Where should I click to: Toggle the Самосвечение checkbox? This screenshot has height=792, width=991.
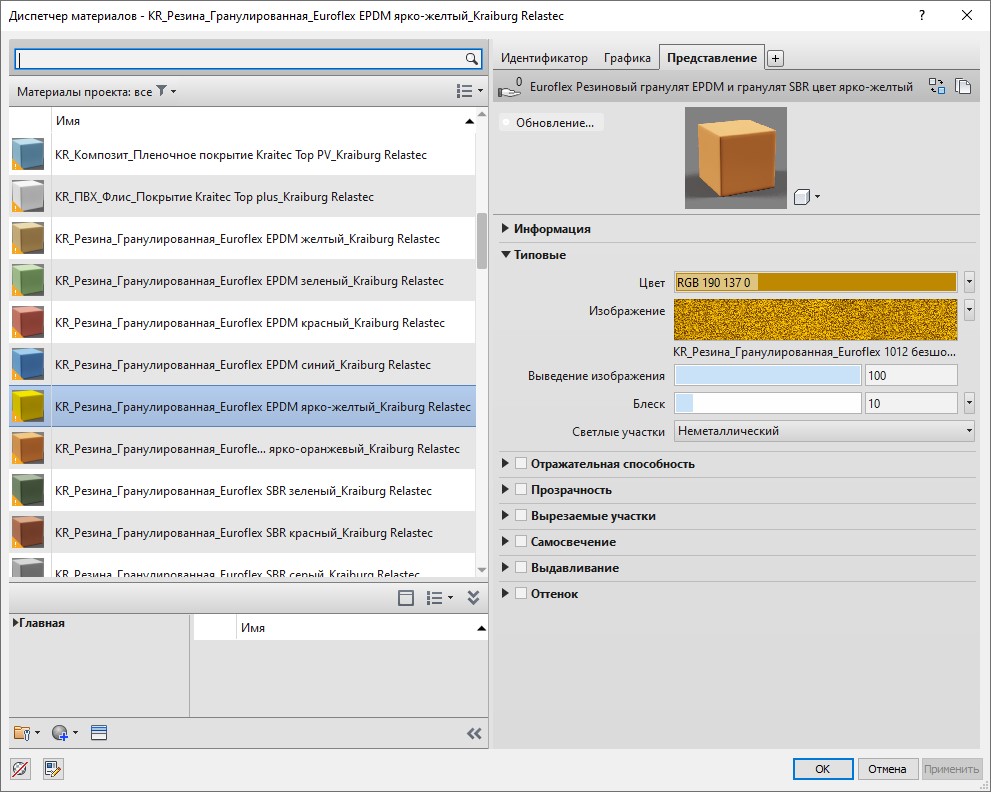click(x=521, y=542)
